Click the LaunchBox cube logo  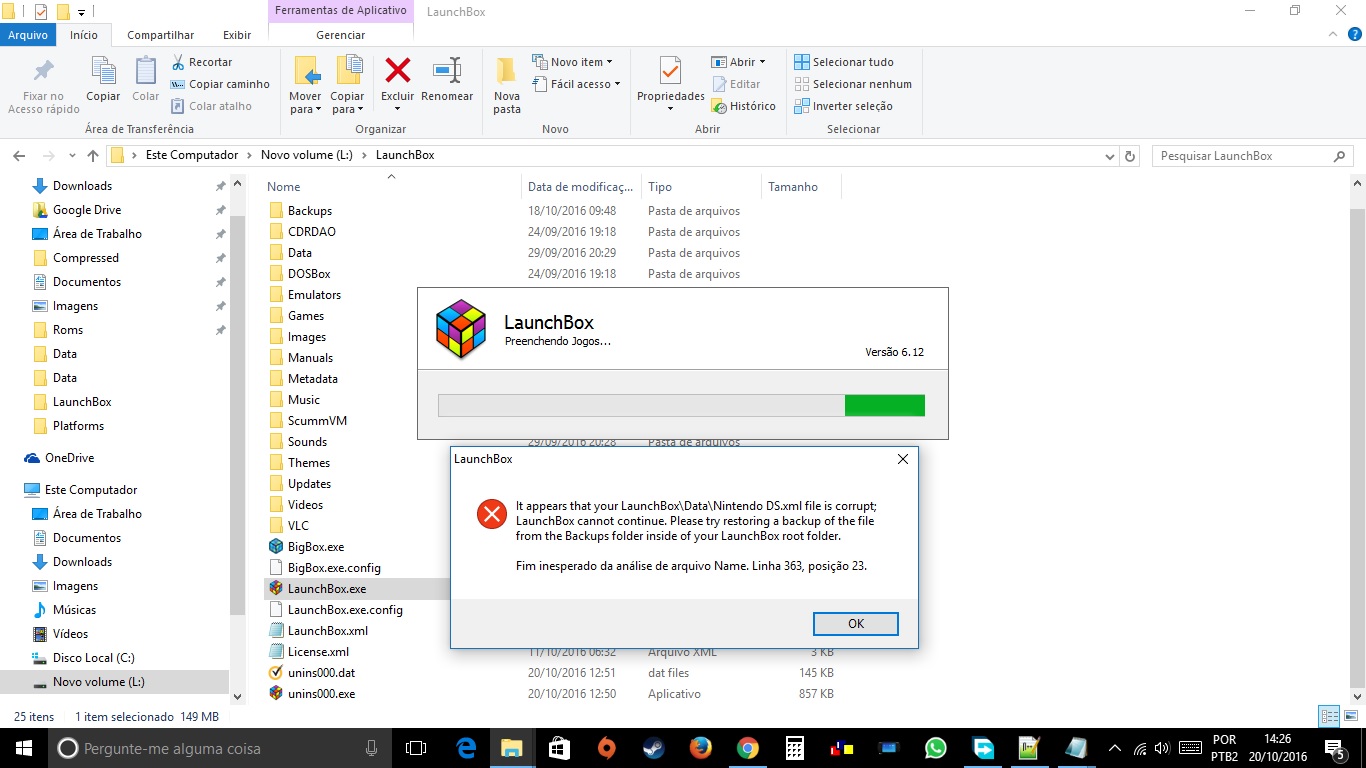coord(461,329)
